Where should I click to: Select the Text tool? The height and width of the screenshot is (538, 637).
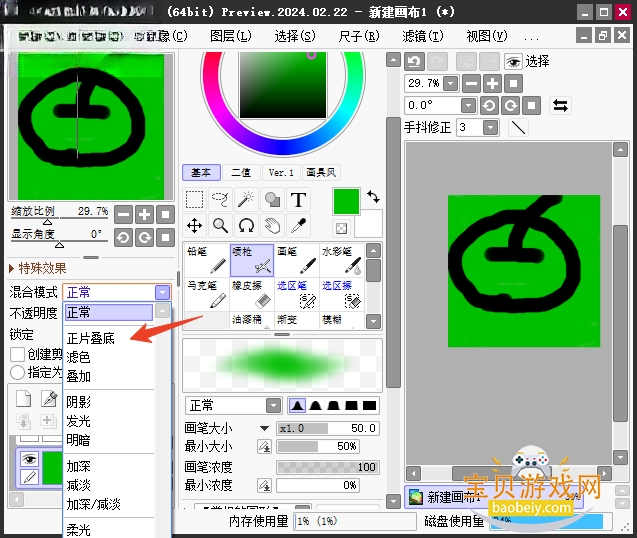tap(298, 200)
